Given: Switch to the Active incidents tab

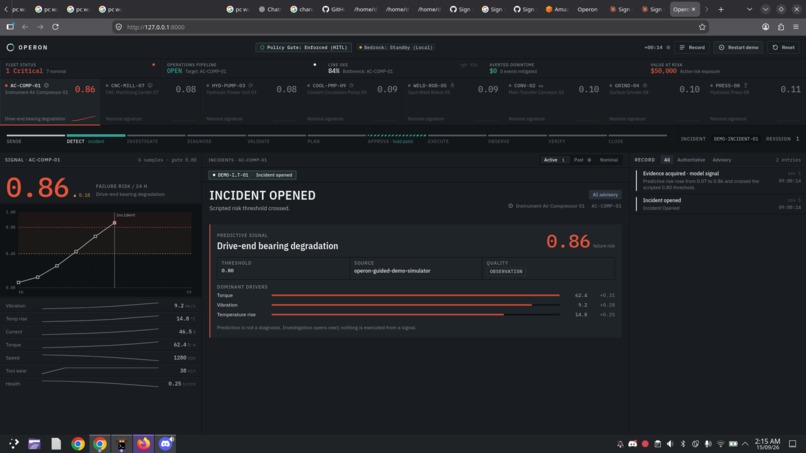Looking at the screenshot, I should [x=554, y=160].
